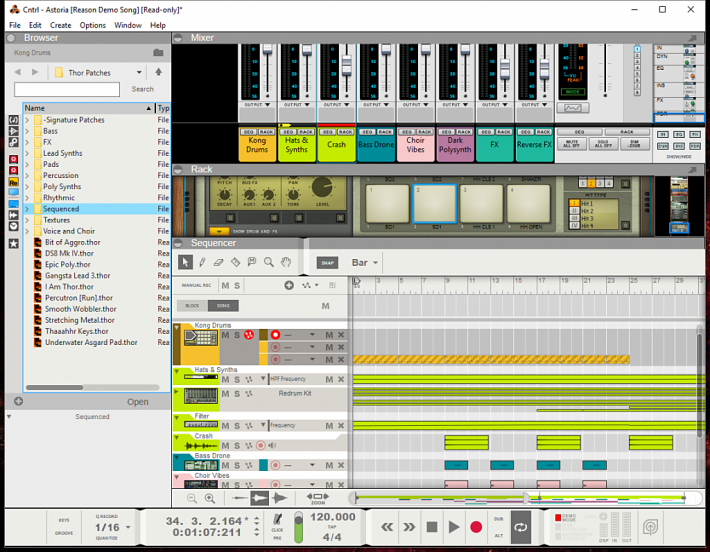The image size is (710, 552).
Task: Click the red Record button
Action: coord(476,527)
